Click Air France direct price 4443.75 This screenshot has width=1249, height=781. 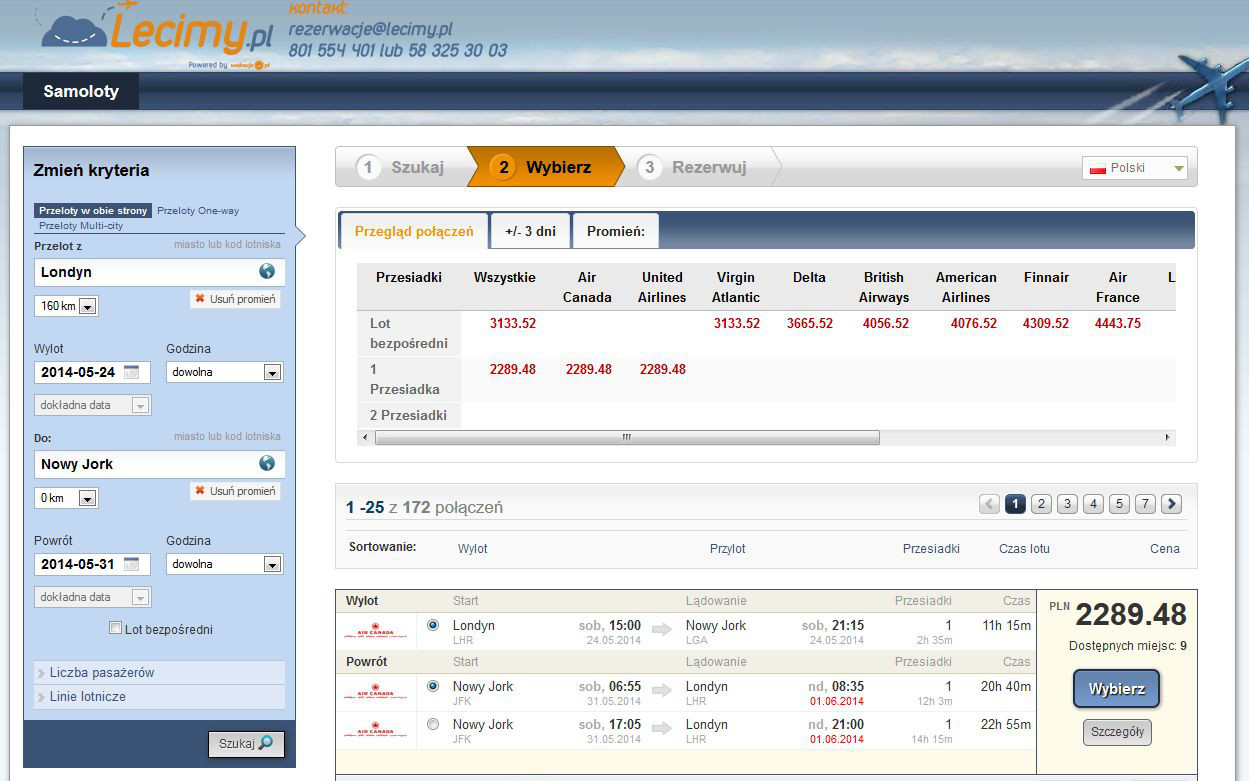pos(1118,323)
